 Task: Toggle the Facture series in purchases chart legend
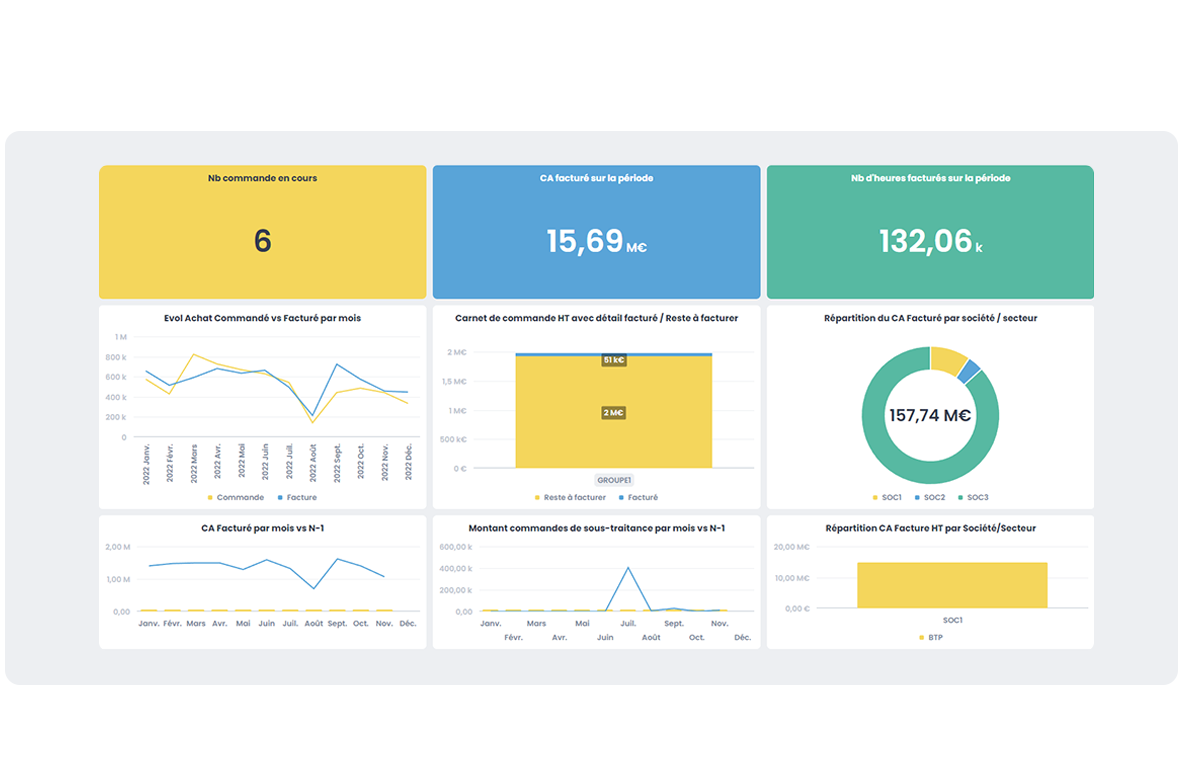[x=300, y=497]
